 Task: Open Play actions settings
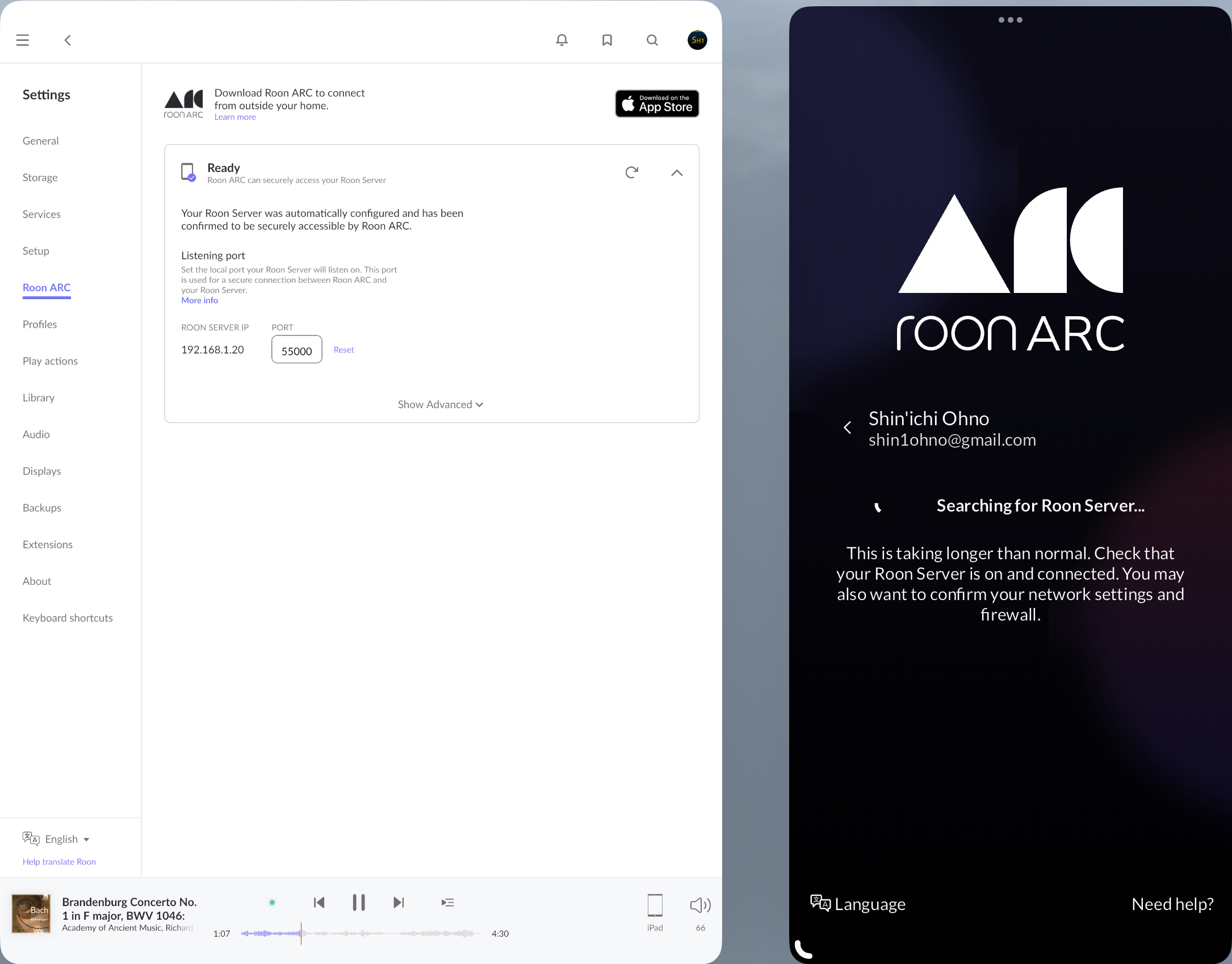click(50, 361)
